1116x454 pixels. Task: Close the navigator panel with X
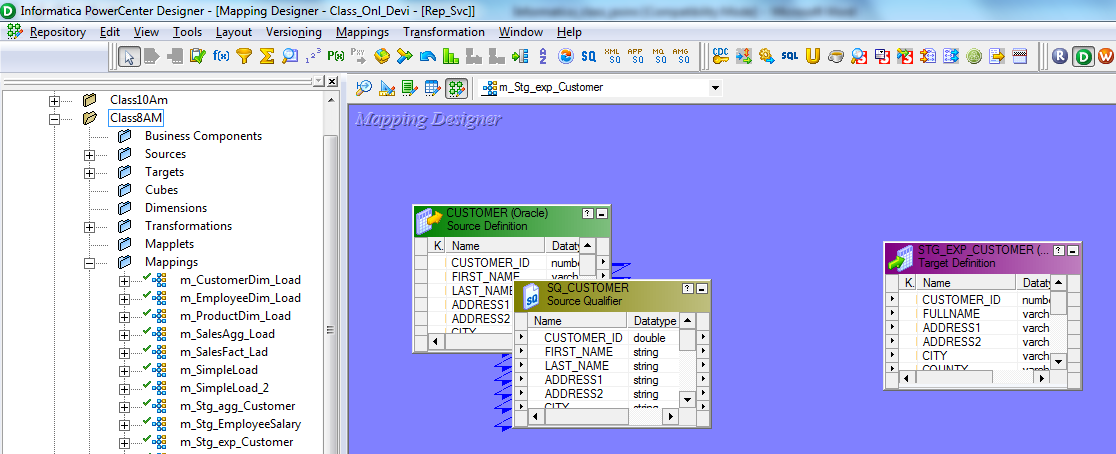(331, 81)
